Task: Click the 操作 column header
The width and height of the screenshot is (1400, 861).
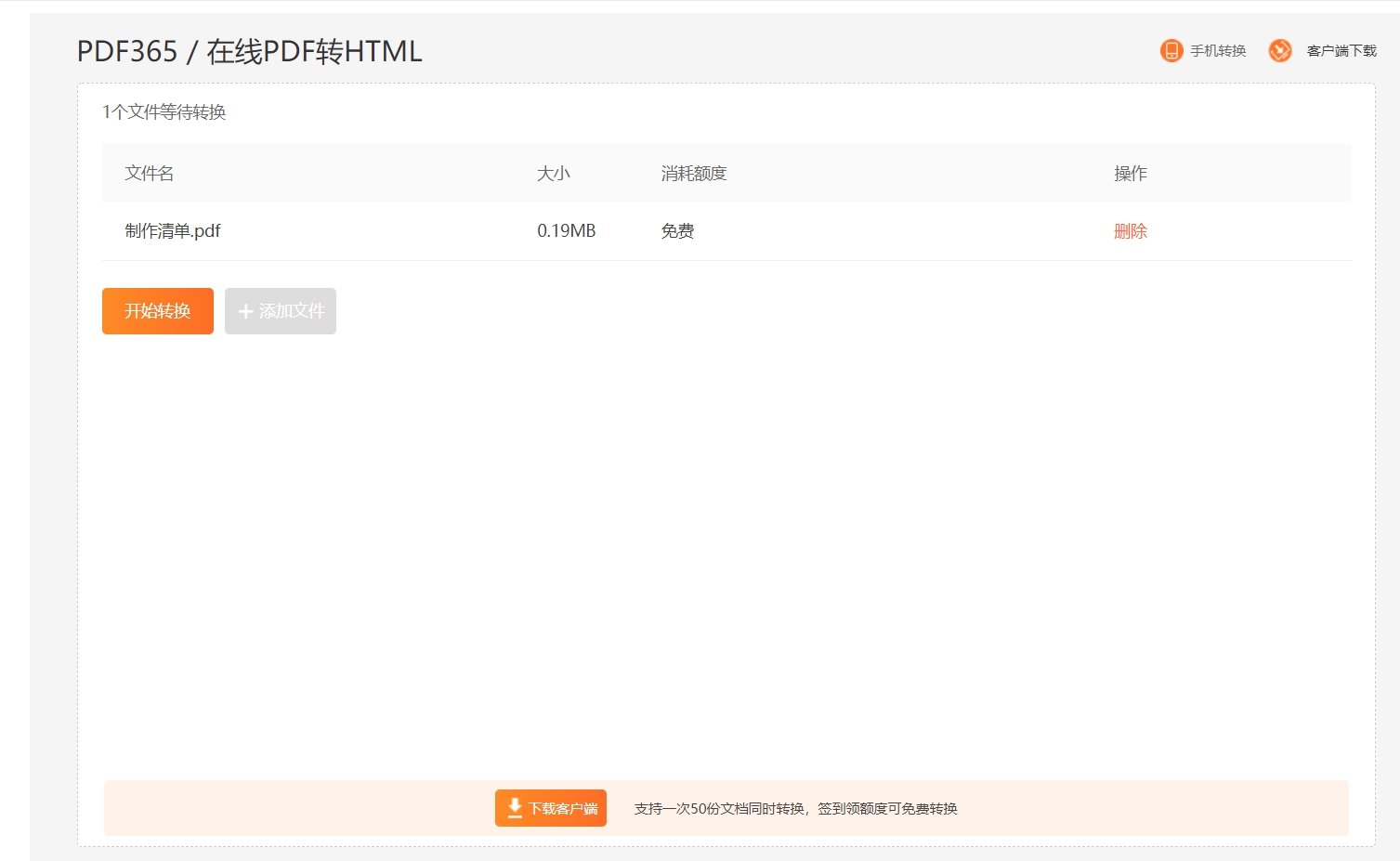Action: 1131,174
